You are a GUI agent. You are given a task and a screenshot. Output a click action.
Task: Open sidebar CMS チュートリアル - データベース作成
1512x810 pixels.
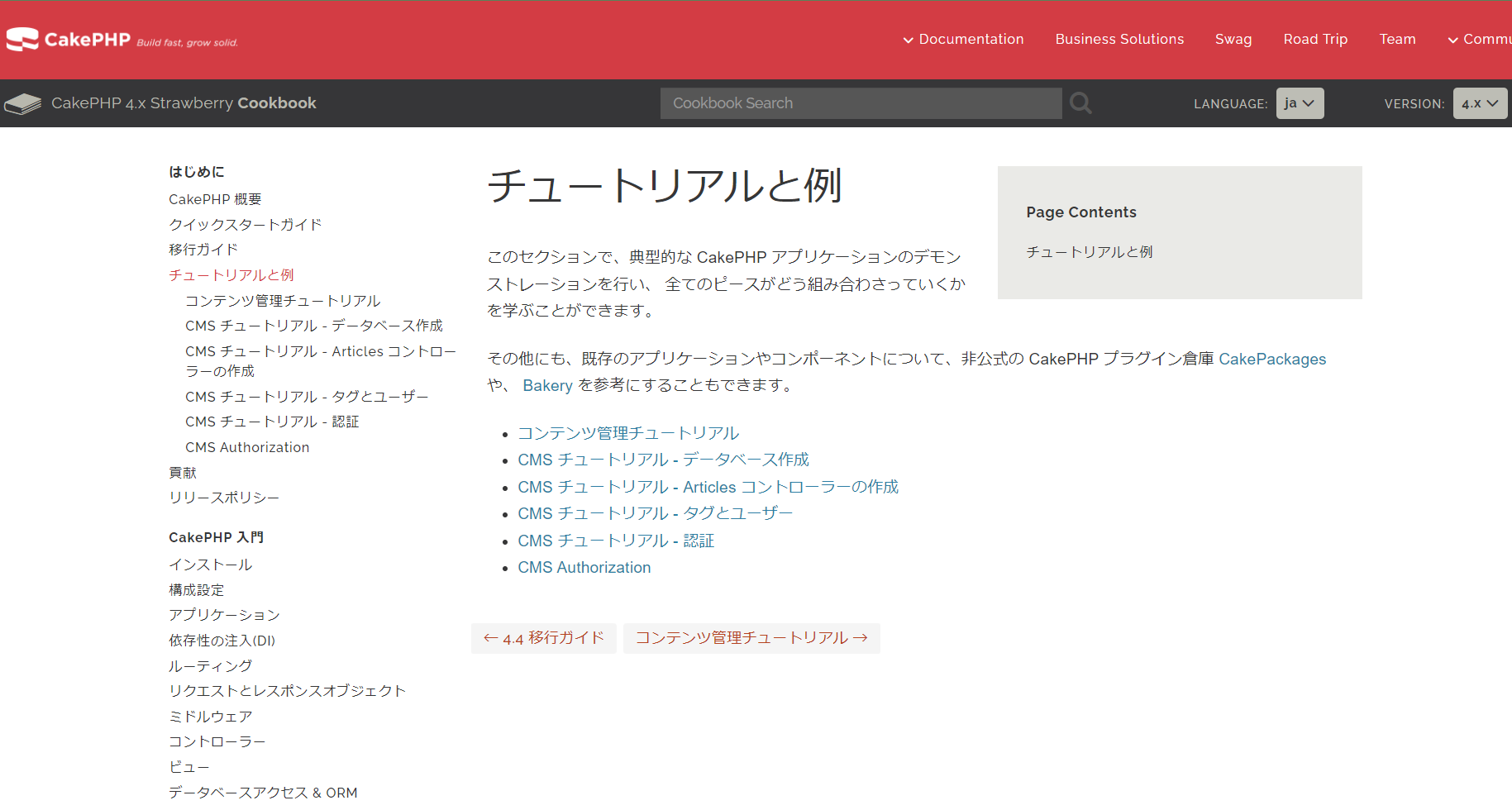[313, 326]
